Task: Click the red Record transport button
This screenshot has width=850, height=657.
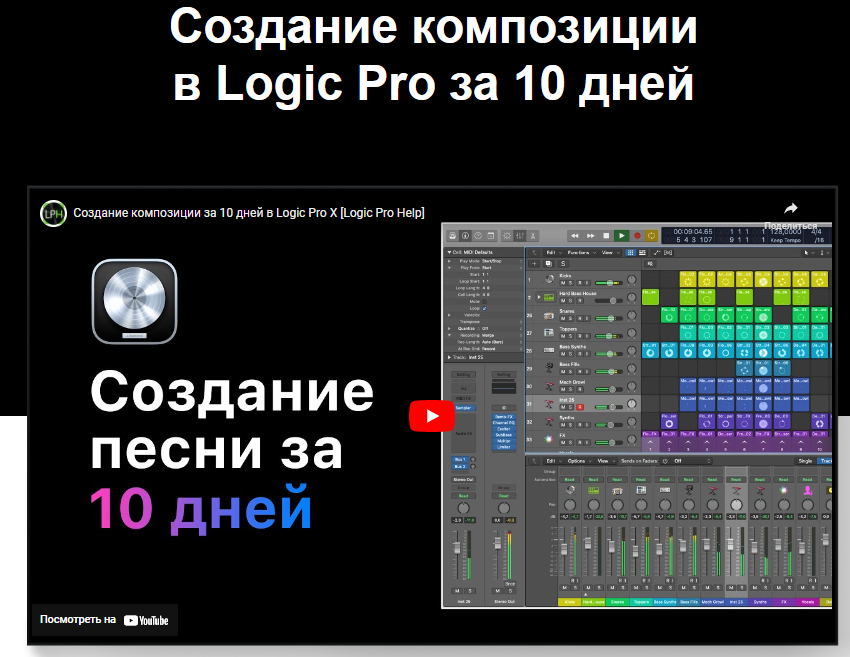Action: point(636,235)
